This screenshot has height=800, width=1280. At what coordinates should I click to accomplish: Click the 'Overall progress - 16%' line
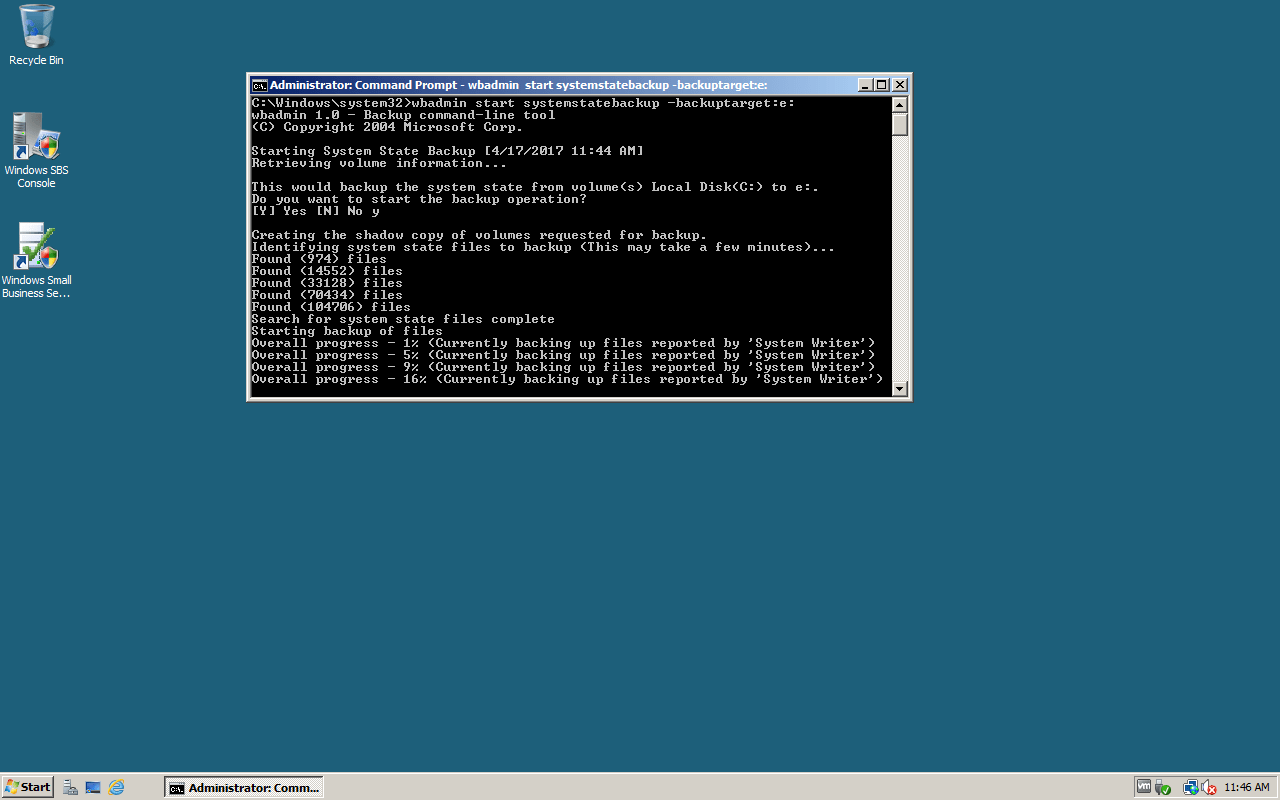coord(567,379)
